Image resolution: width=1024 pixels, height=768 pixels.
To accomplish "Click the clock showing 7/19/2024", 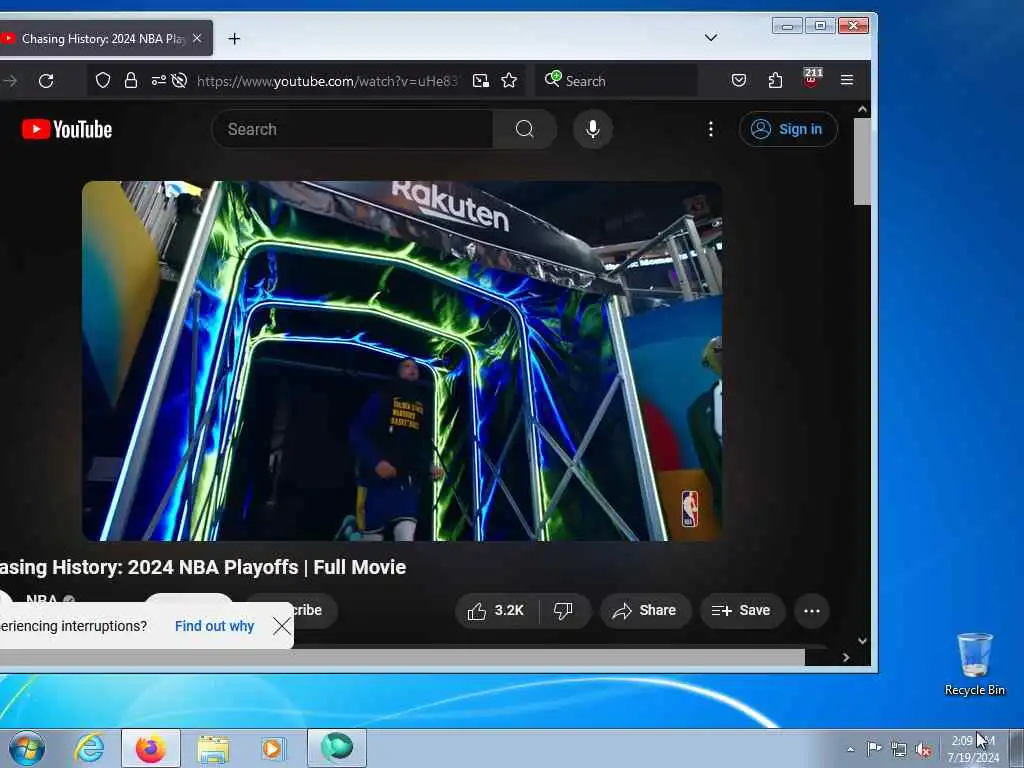I will [x=973, y=749].
